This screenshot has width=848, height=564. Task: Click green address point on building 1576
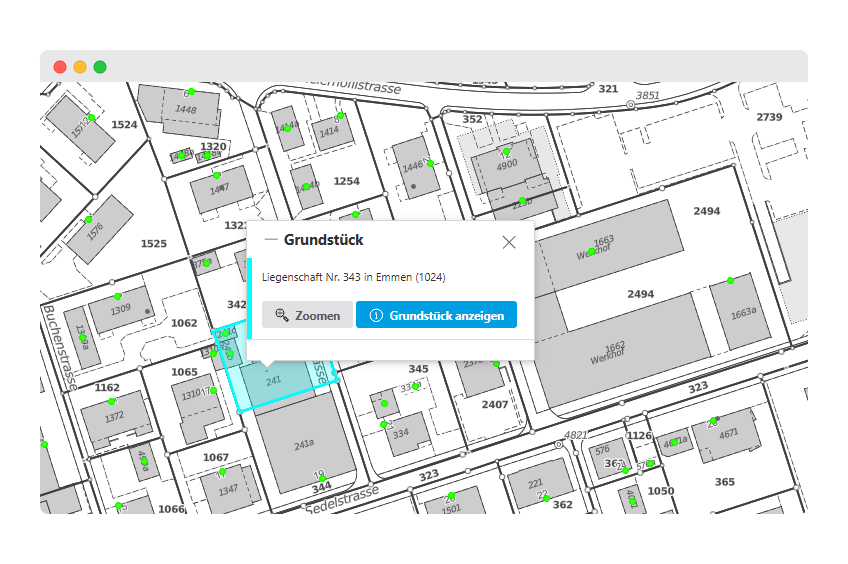pos(88,220)
